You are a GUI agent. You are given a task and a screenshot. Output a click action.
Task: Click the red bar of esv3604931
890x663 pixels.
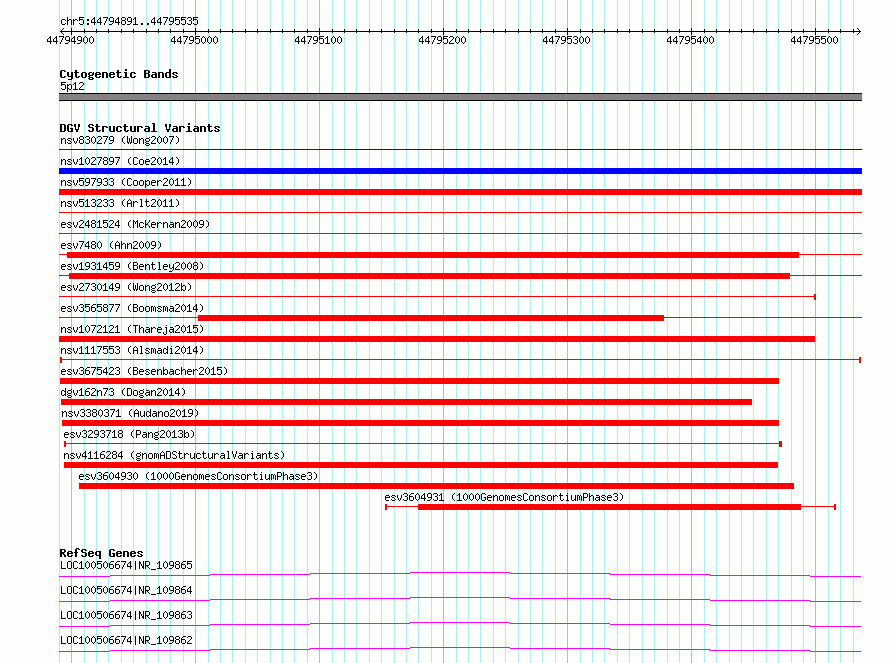(x=610, y=507)
